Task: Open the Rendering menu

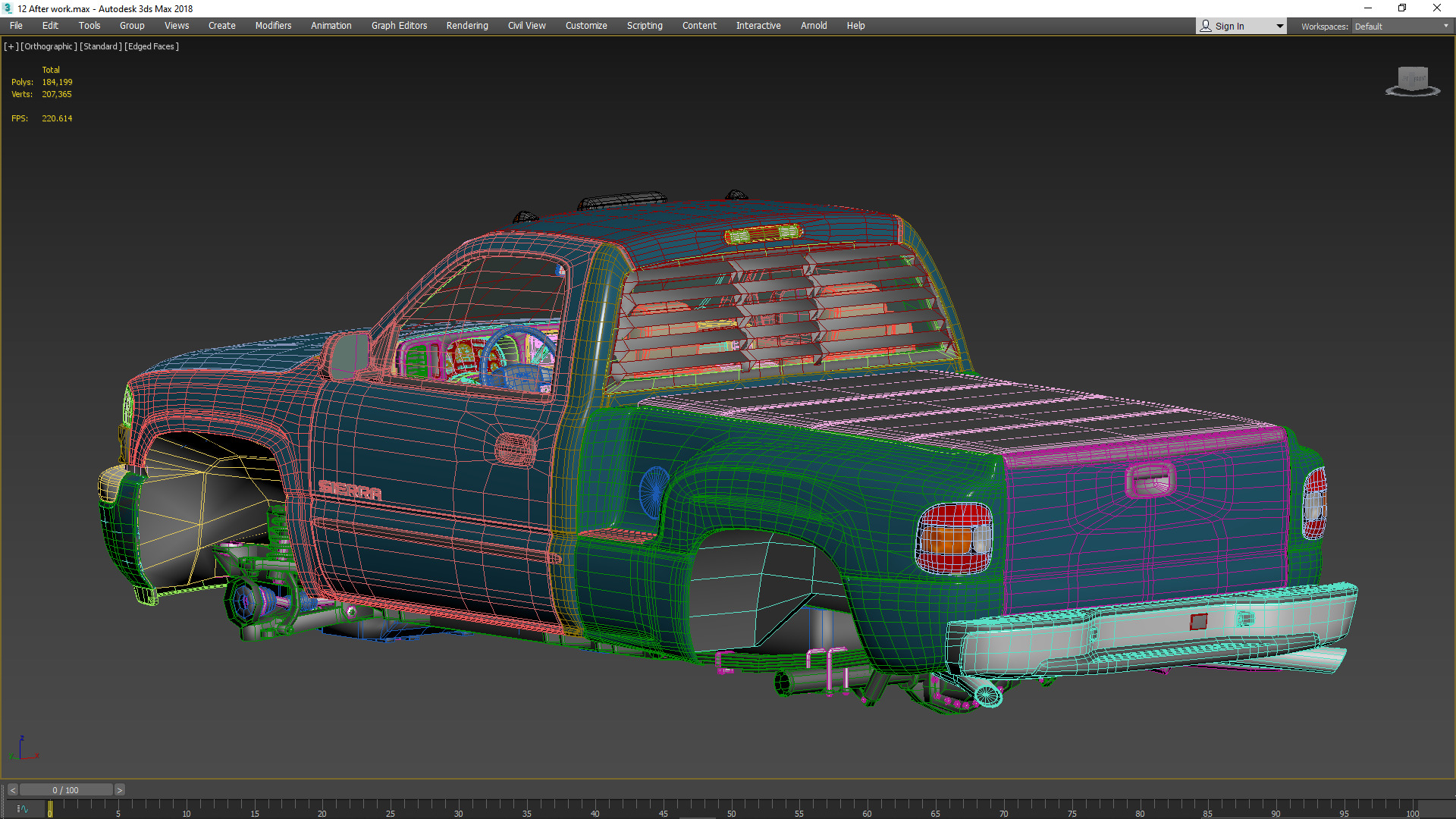Action: pos(466,26)
